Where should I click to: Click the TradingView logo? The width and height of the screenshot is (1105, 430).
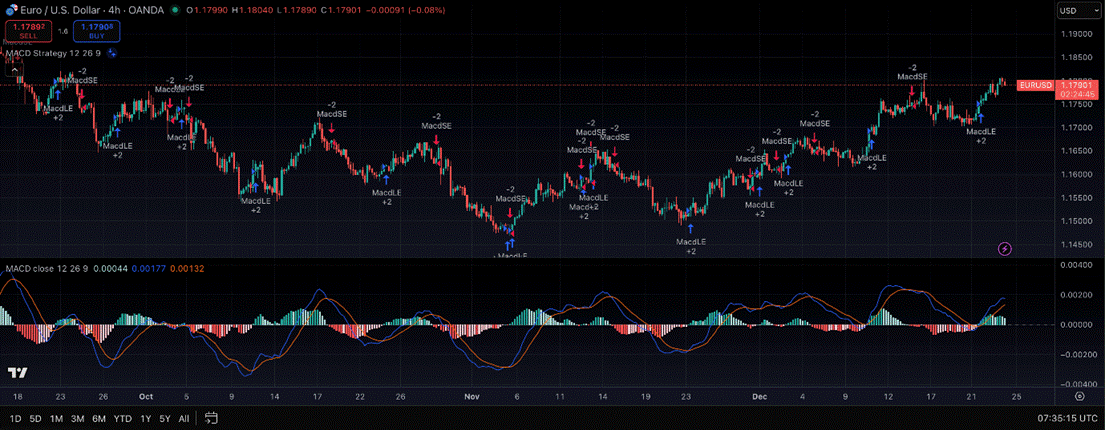coord(17,373)
